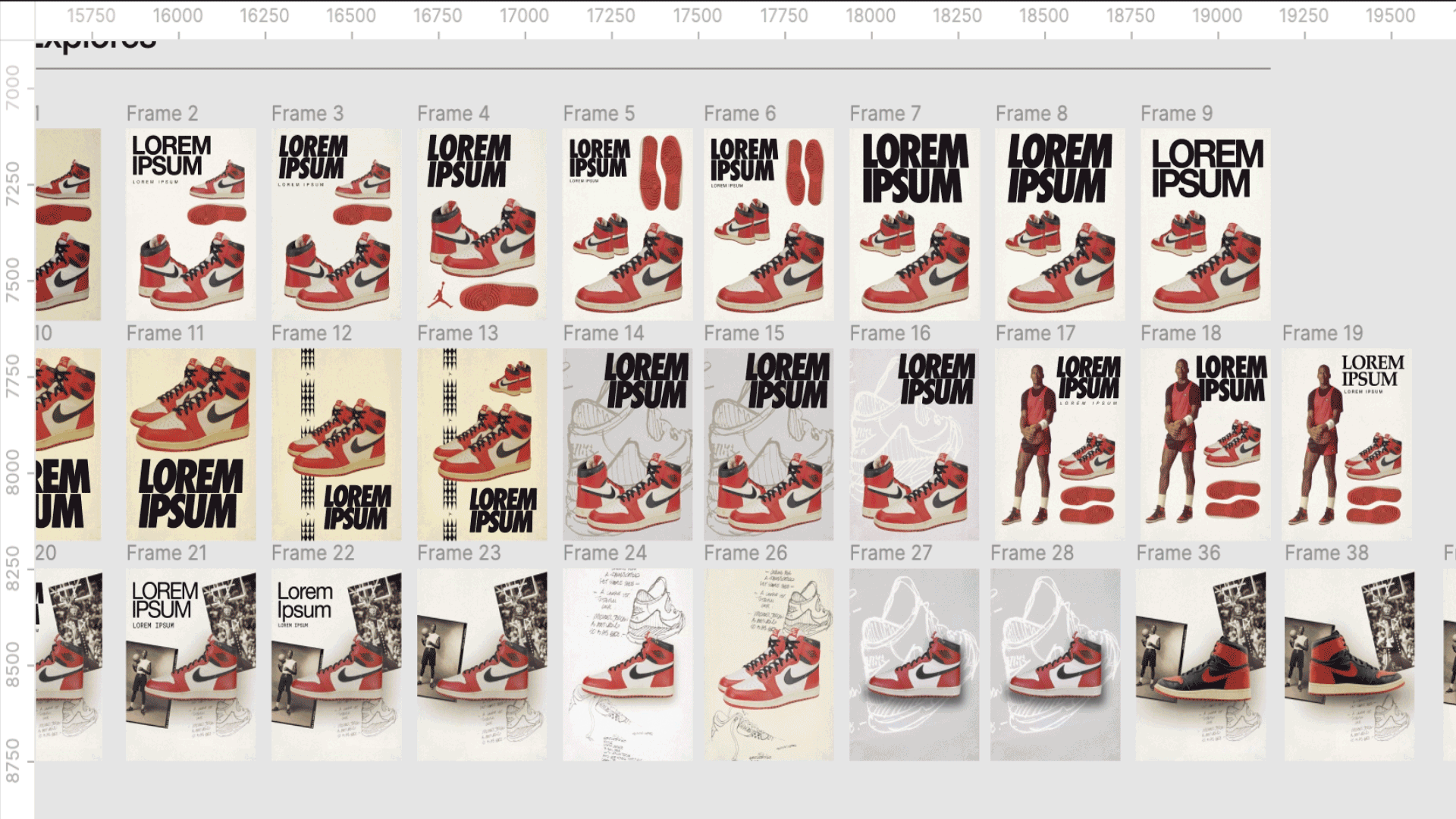Image resolution: width=1456 pixels, height=819 pixels.
Task: Select Frame 24 sketch notes poster
Action: point(627,664)
